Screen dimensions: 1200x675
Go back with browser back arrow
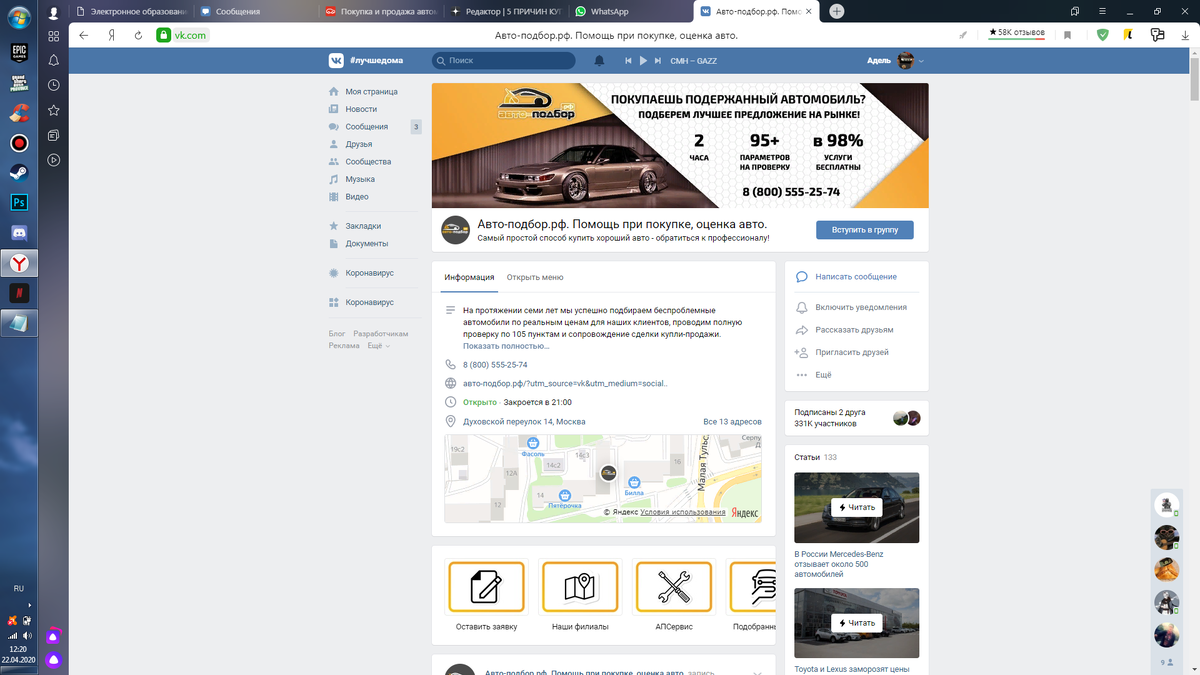[x=84, y=35]
